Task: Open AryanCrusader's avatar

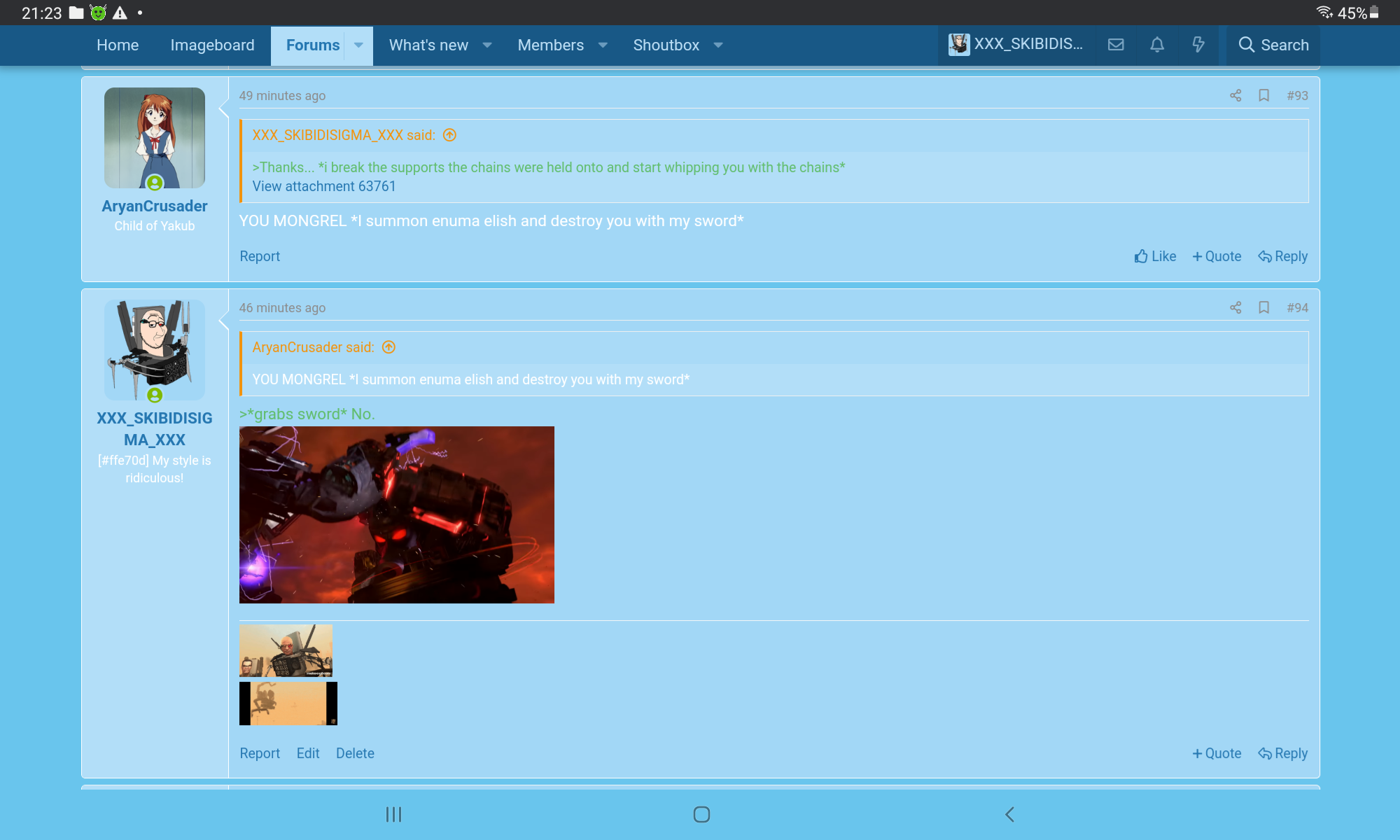Action: click(x=155, y=138)
